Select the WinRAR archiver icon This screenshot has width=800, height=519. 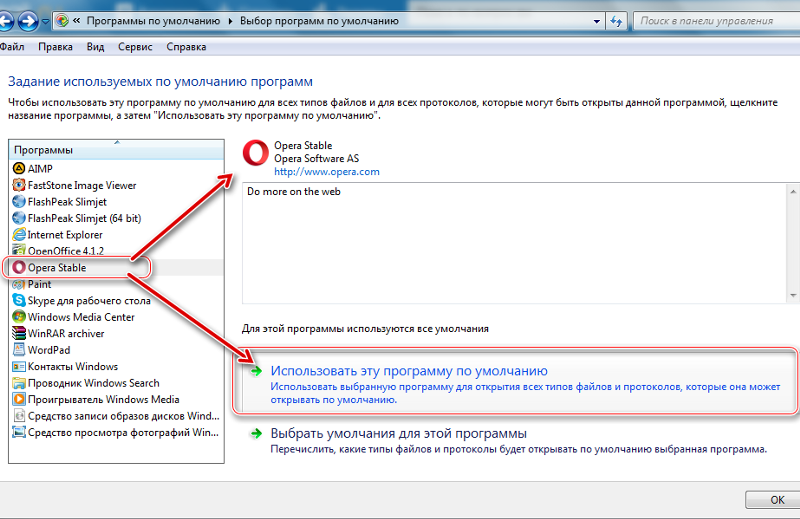19,334
